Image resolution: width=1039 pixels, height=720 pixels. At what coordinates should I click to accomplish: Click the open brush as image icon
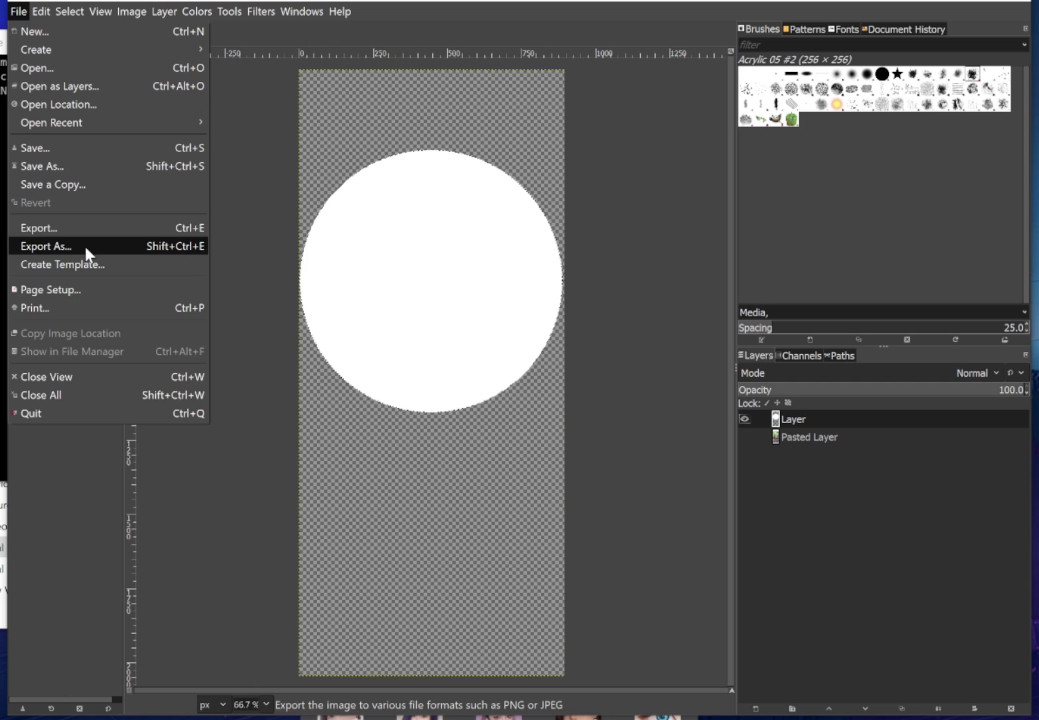1005,340
